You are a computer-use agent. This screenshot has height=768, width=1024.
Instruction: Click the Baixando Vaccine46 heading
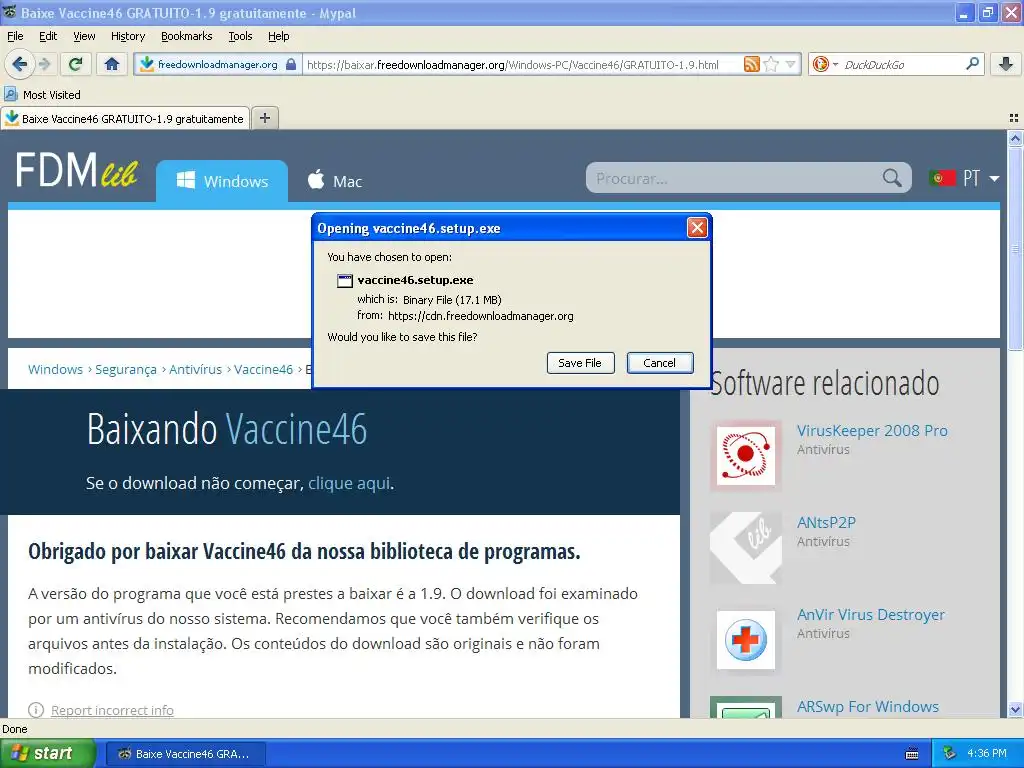click(227, 429)
